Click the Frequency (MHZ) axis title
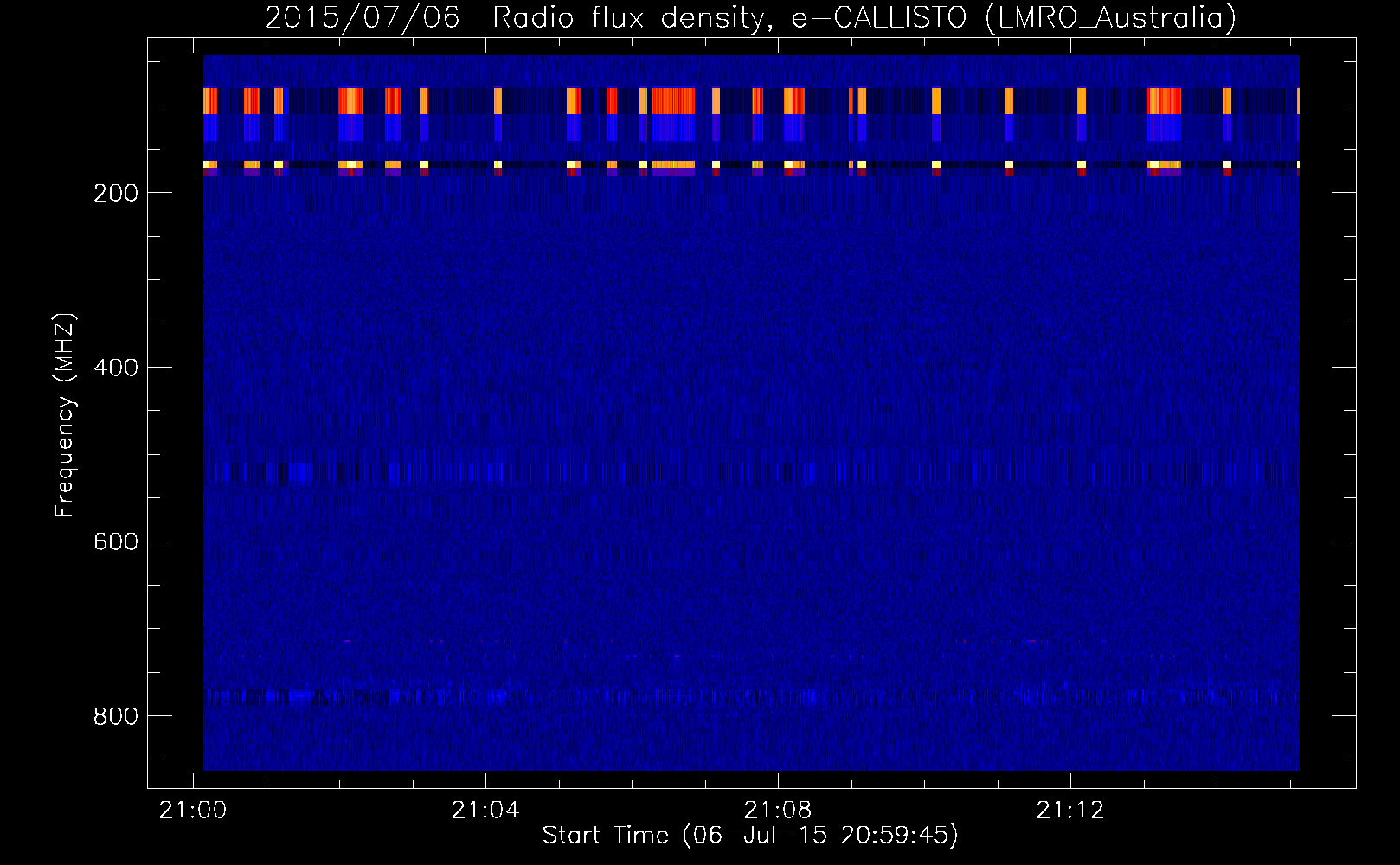This screenshot has width=1400, height=865. [x=65, y=414]
